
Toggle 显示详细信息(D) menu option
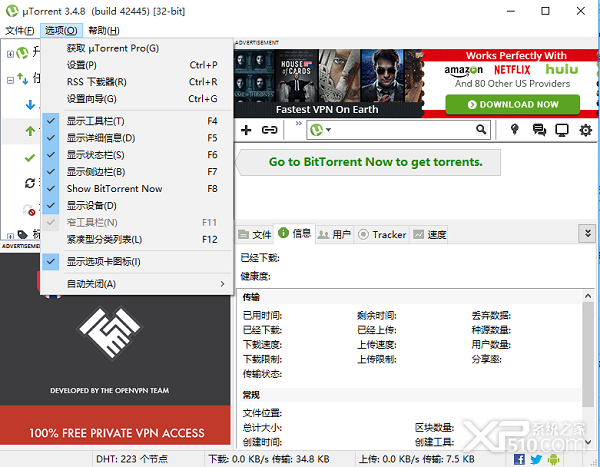point(137,138)
